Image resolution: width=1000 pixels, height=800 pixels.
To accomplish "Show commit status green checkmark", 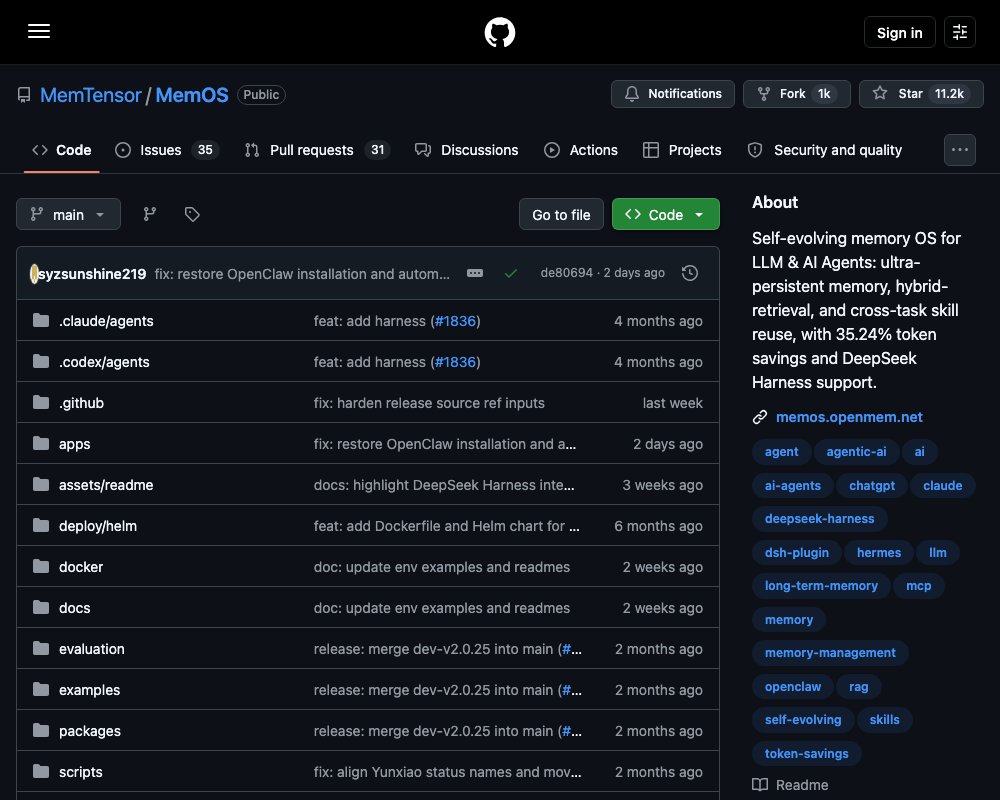I will click(x=511, y=273).
